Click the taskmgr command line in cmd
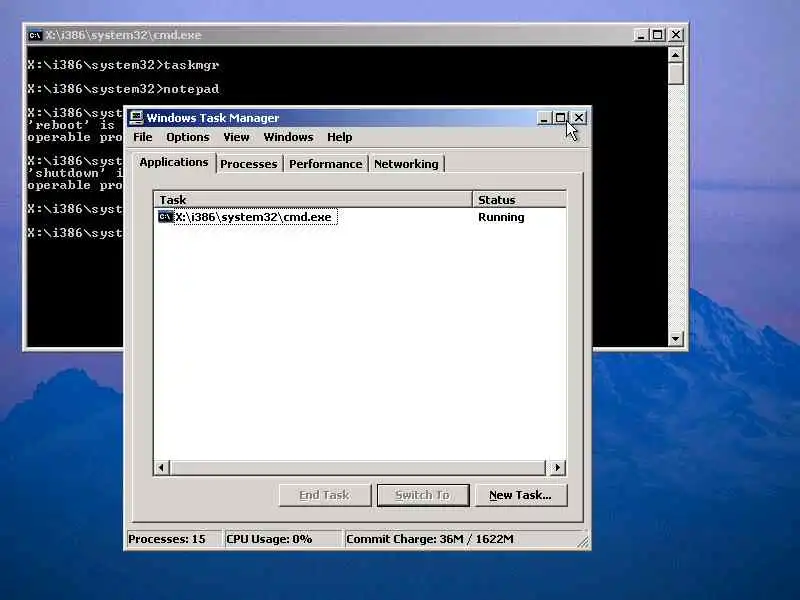This screenshot has height=600, width=800. coord(123,65)
